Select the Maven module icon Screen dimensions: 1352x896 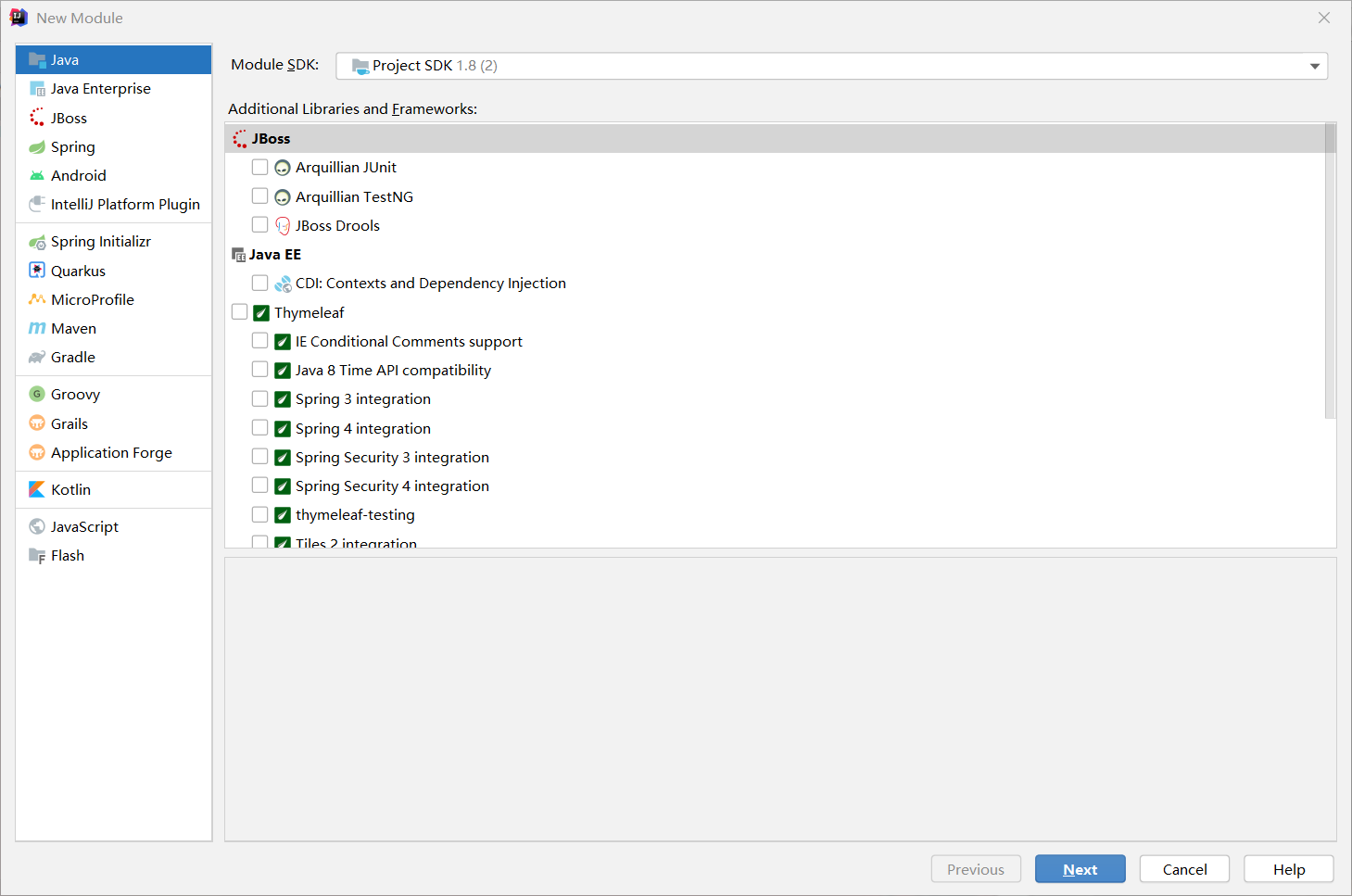(37, 329)
